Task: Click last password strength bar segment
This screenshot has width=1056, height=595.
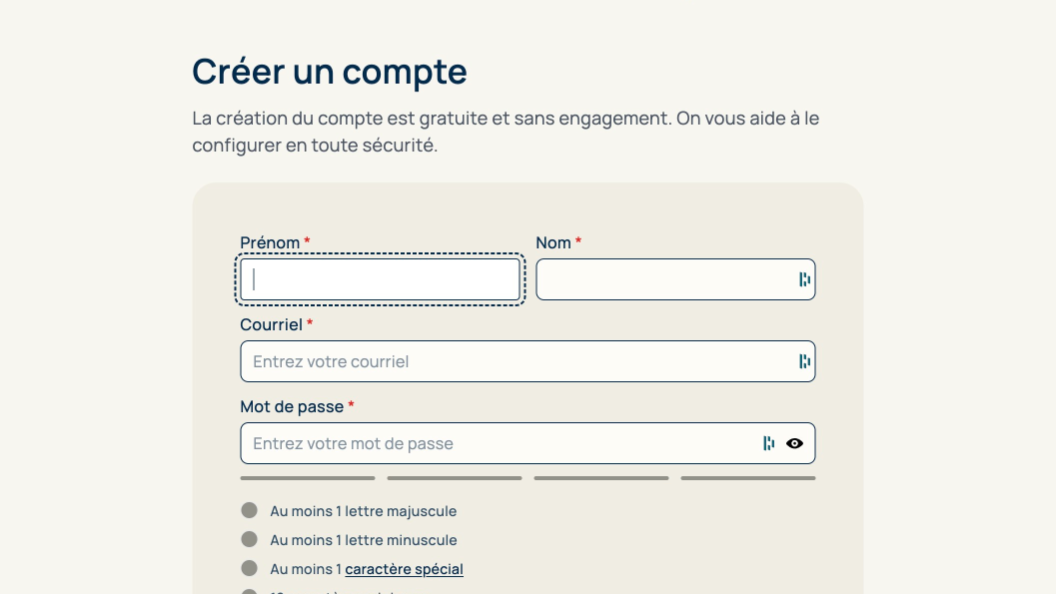Action: 748,478
